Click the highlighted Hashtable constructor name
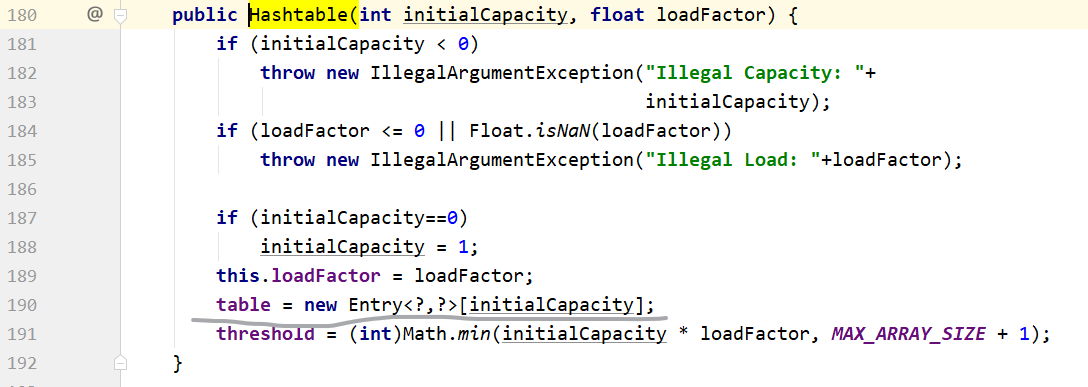The width and height of the screenshot is (1088, 387). [297, 15]
